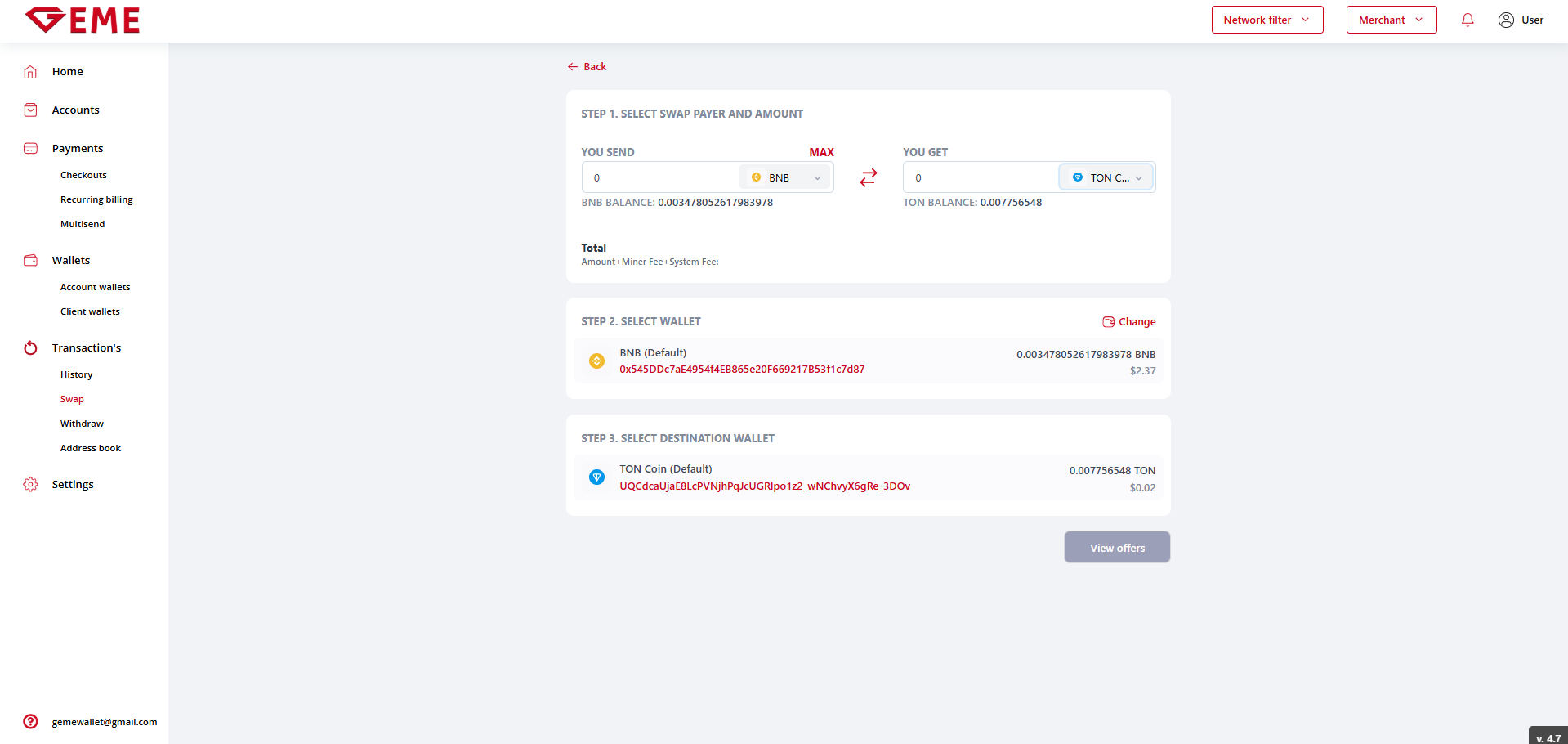Image resolution: width=1568 pixels, height=744 pixels.
Task: Open transaction History page
Action: pos(76,374)
